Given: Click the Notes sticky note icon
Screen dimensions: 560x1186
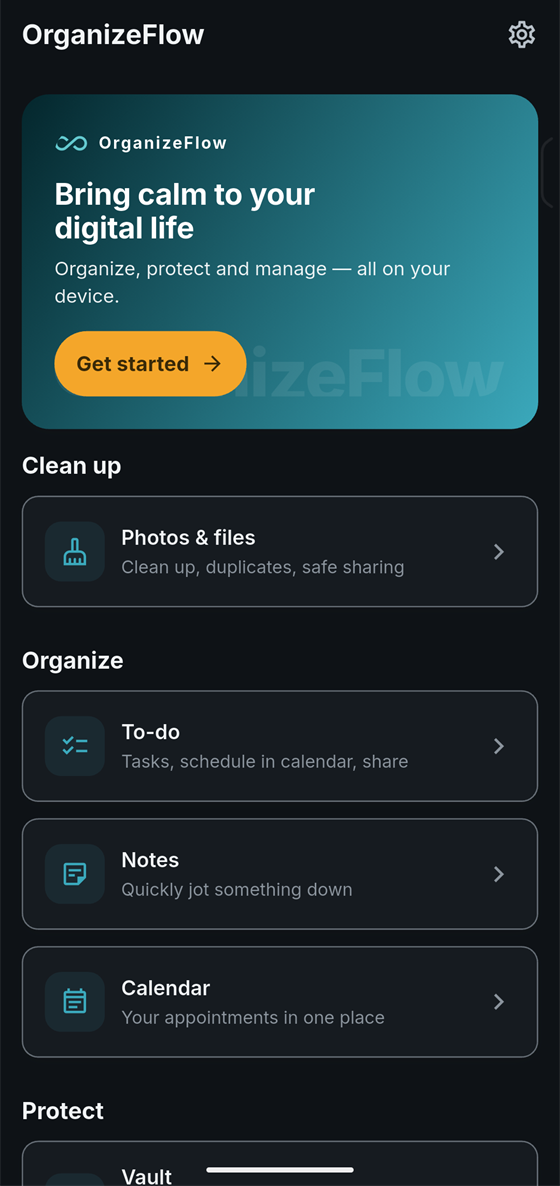Looking at the screenshot, I should click(x=75, y=874).
